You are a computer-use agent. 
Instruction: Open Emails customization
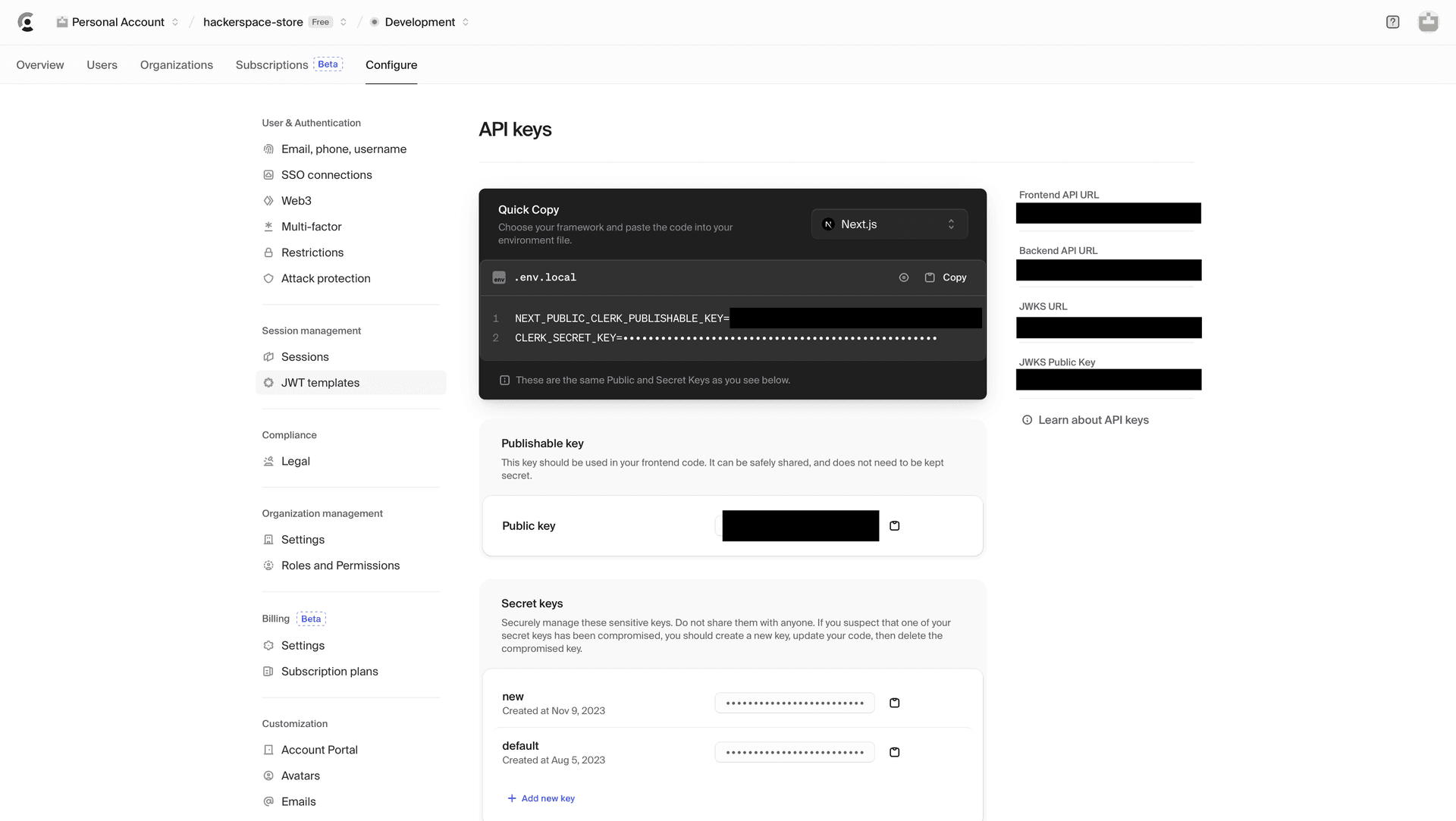298,801
